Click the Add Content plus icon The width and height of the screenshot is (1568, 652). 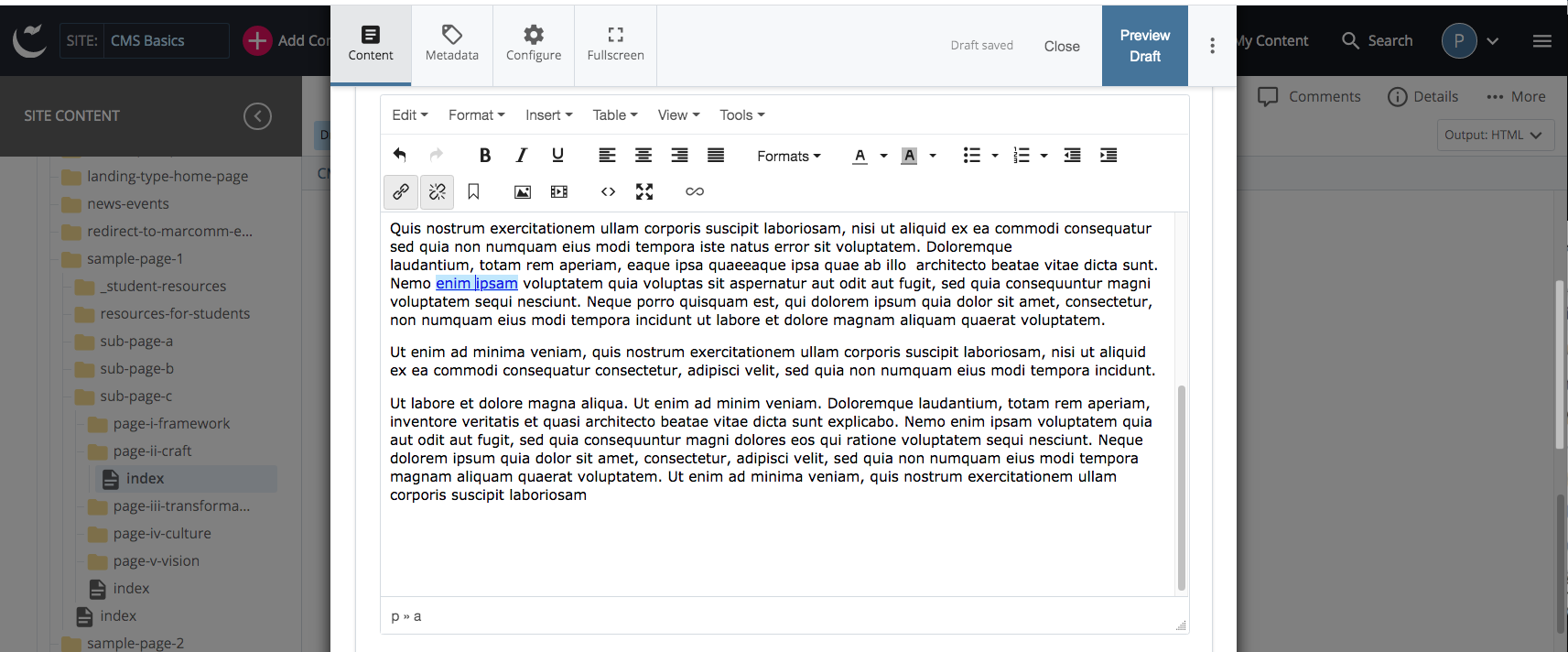click(x=257, y=40)
